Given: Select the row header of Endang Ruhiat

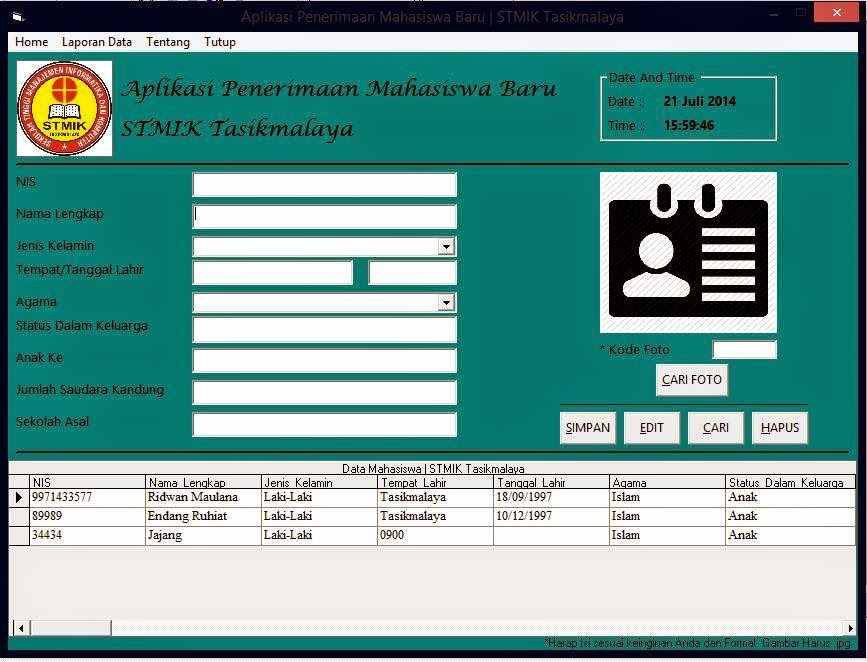Looking at the screenshot, I should click(19, 517).
